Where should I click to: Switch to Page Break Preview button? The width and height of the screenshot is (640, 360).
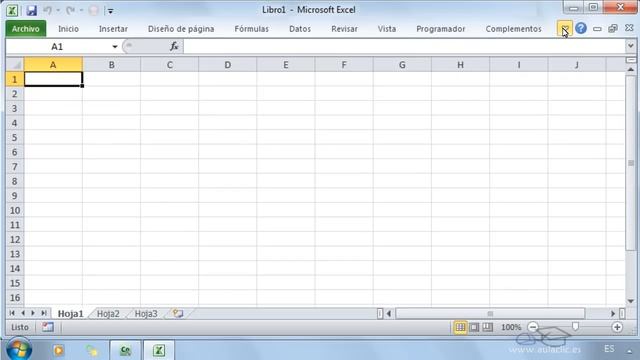pyautogui.click(x=487, y=327)
